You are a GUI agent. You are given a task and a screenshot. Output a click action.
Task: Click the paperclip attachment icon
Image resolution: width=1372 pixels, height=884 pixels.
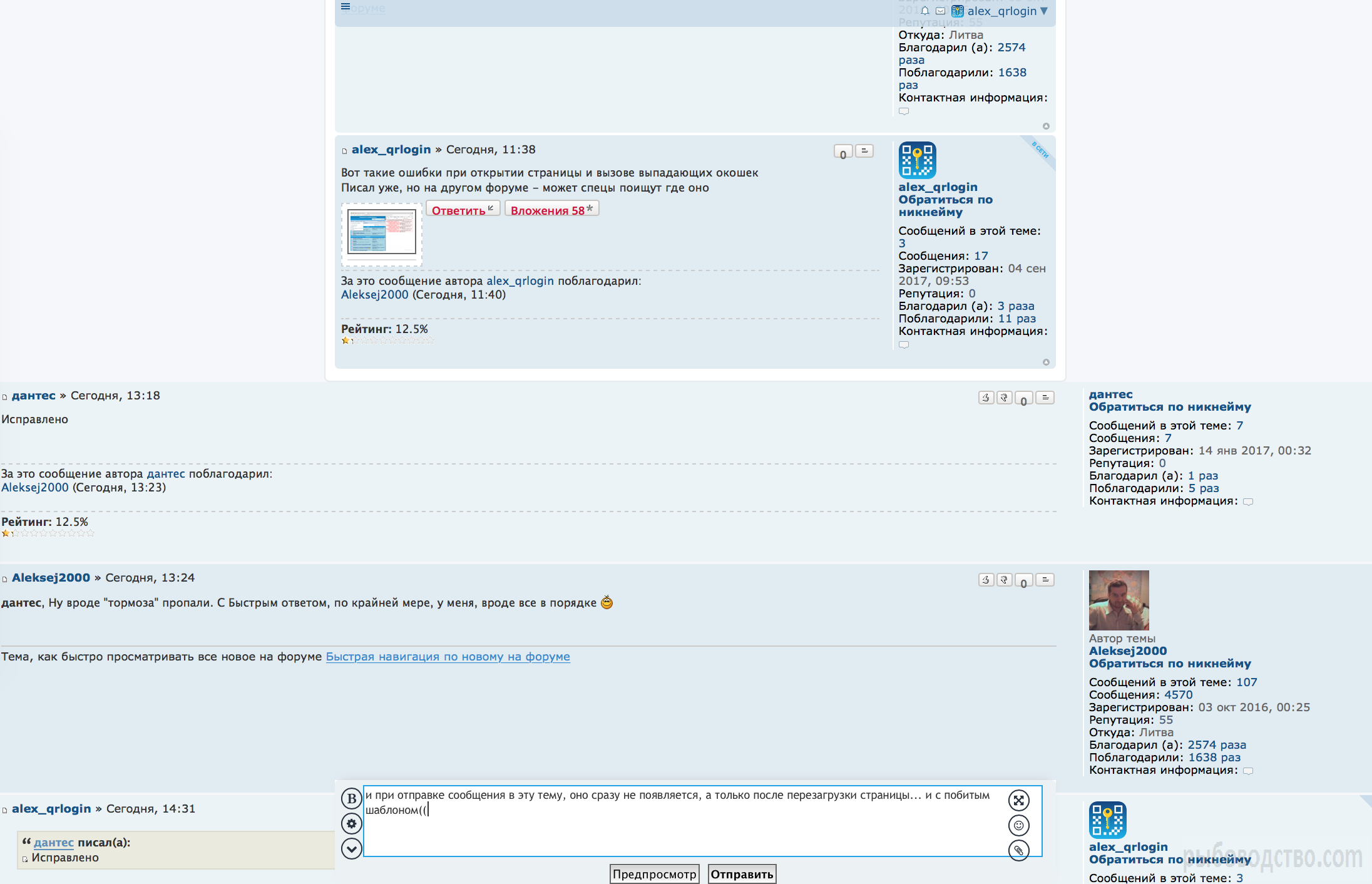(x=1018, y=850)
